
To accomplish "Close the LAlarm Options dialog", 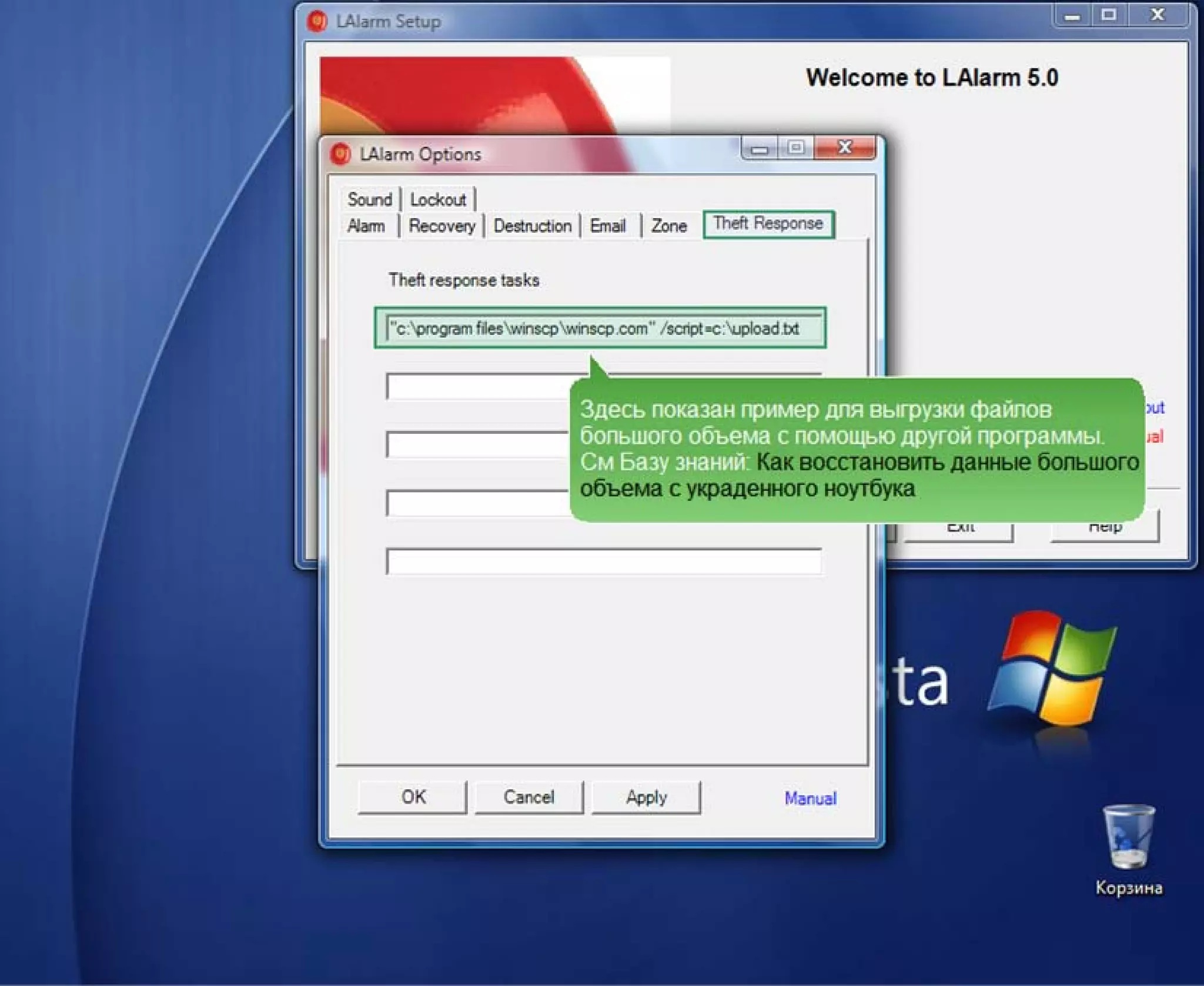I will [x=845, y=147].
